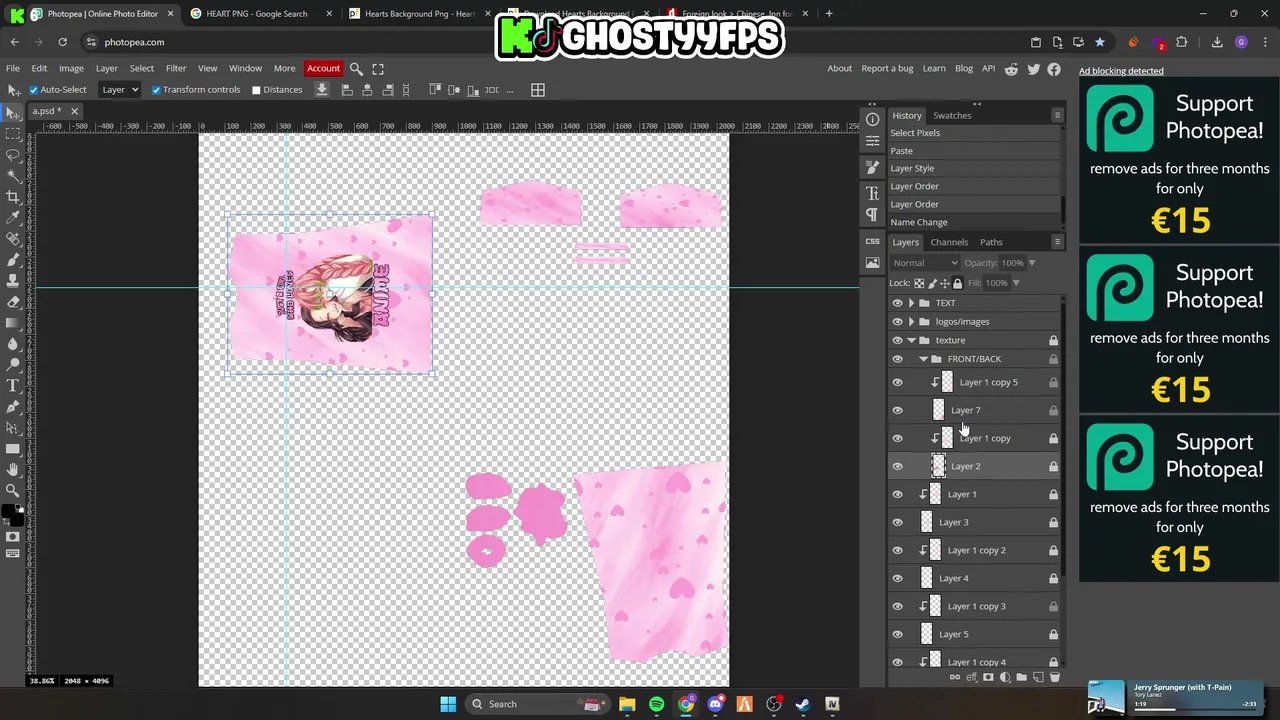1280x720 pixels.
Task: Collapse the FRONT/BACK folder
Action: point(923,359)
